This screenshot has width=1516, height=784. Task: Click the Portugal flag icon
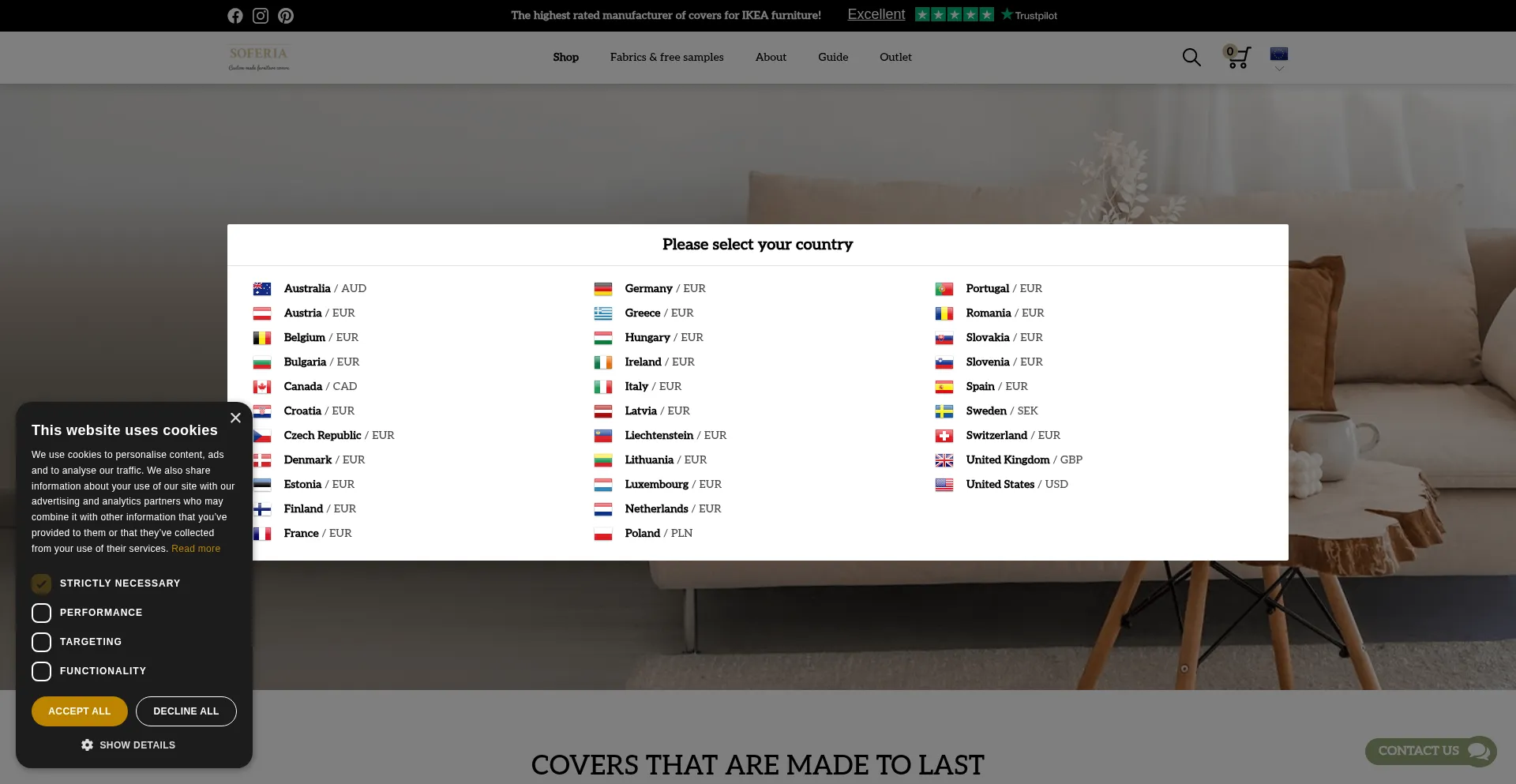pyautogui.click(x=944, y=289)
